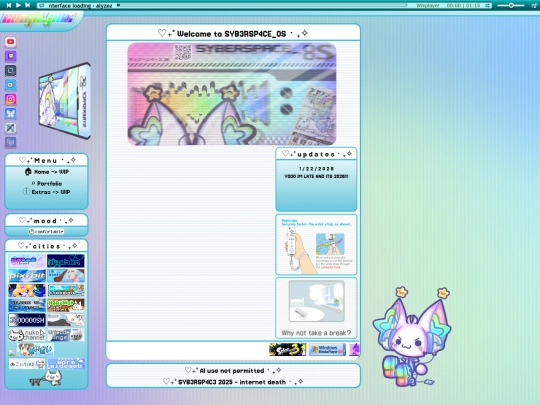Click the colorful site logo
Image resolution: width=540 pixels, height=405 pixels.
click(39, 19)
